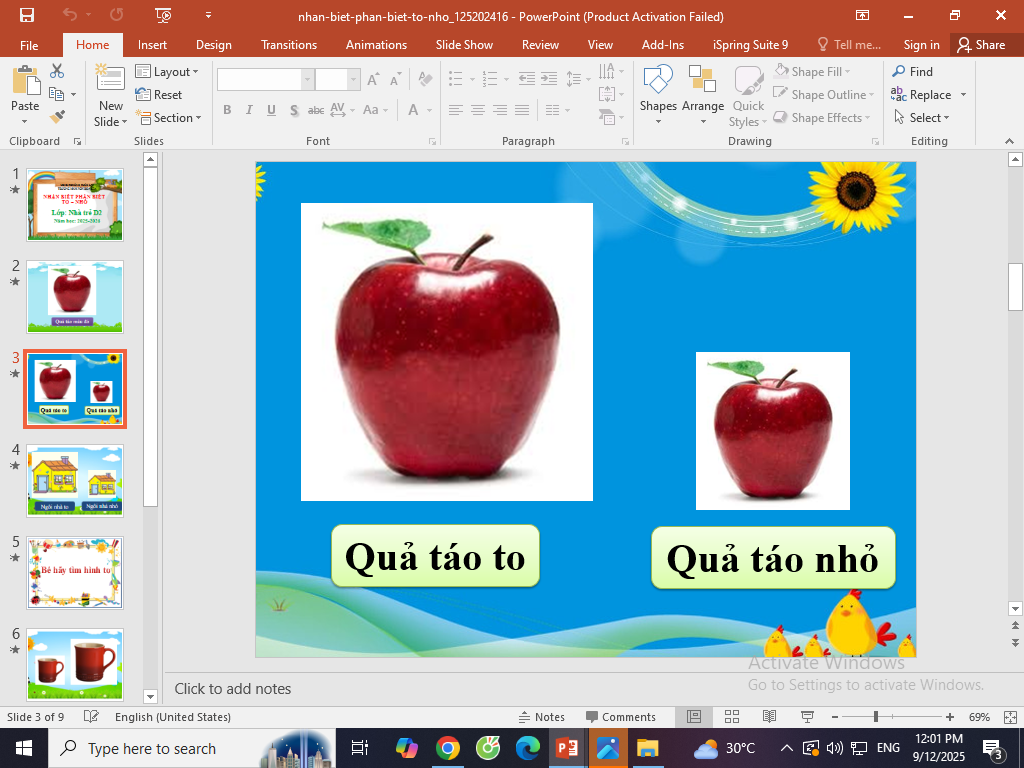Click the Cut scissors icon
This screenshot has width=1024, height=768.
tap(57, 71)
